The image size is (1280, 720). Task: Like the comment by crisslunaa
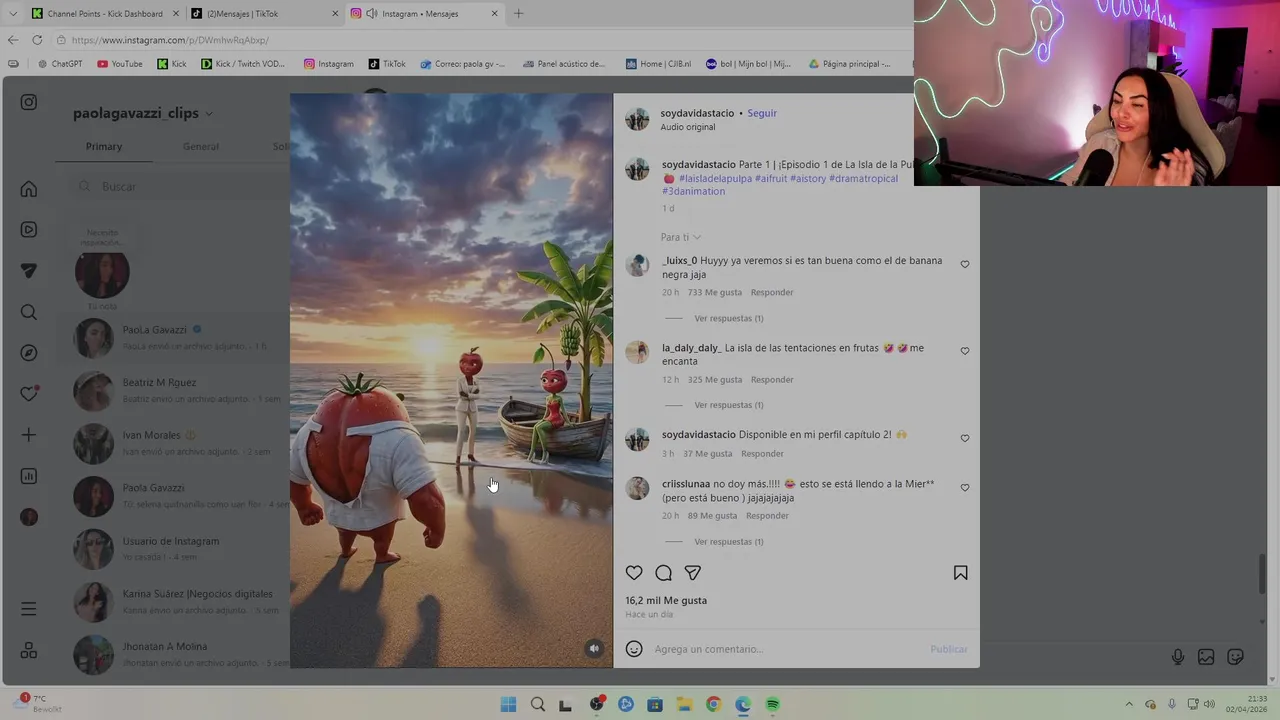[x=965, y=488]
